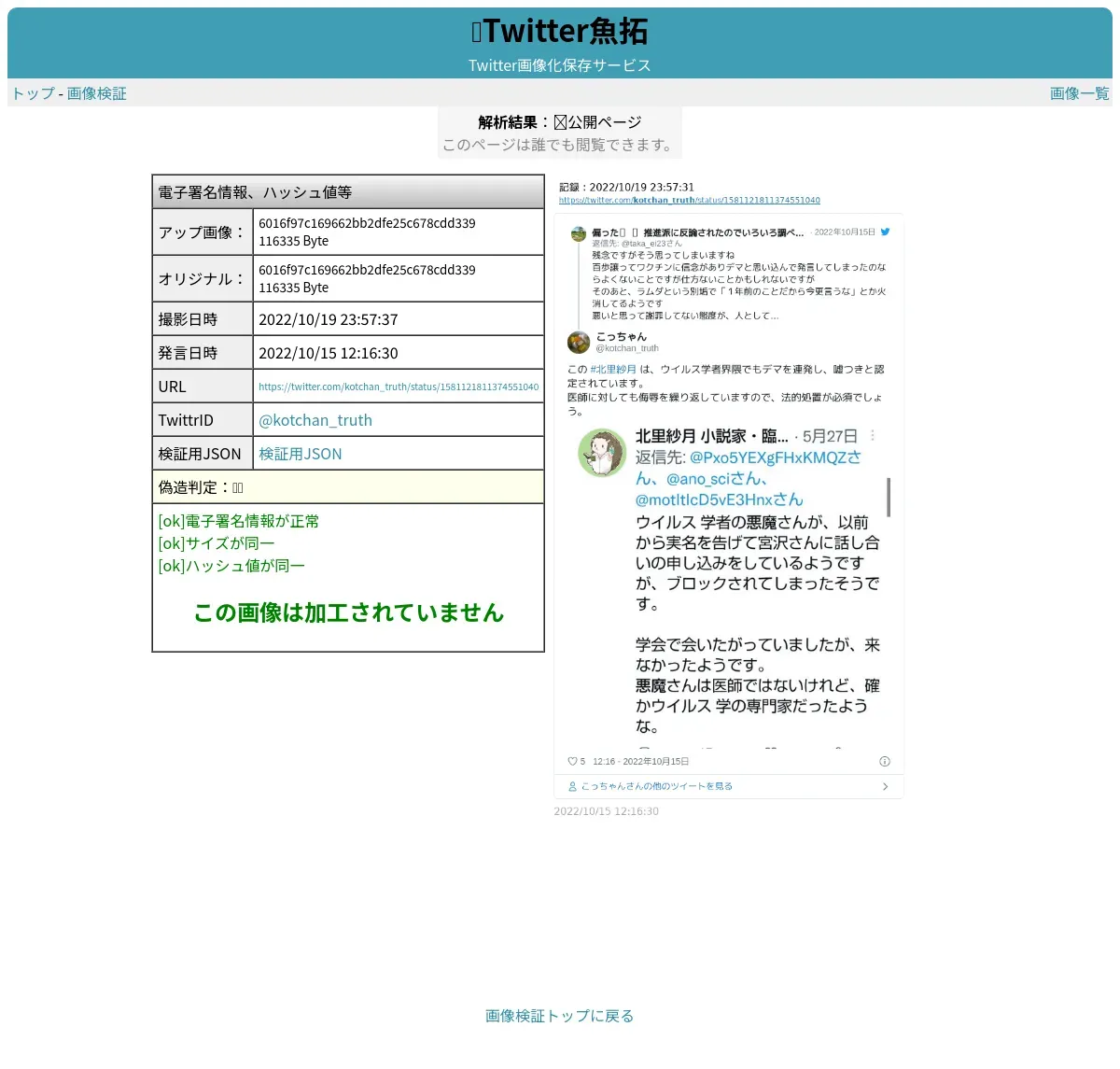Open 画像検証 breadcrumb link
Image resolution: width=1120 pixels, height=1069 pixels.
click(96, 93)
